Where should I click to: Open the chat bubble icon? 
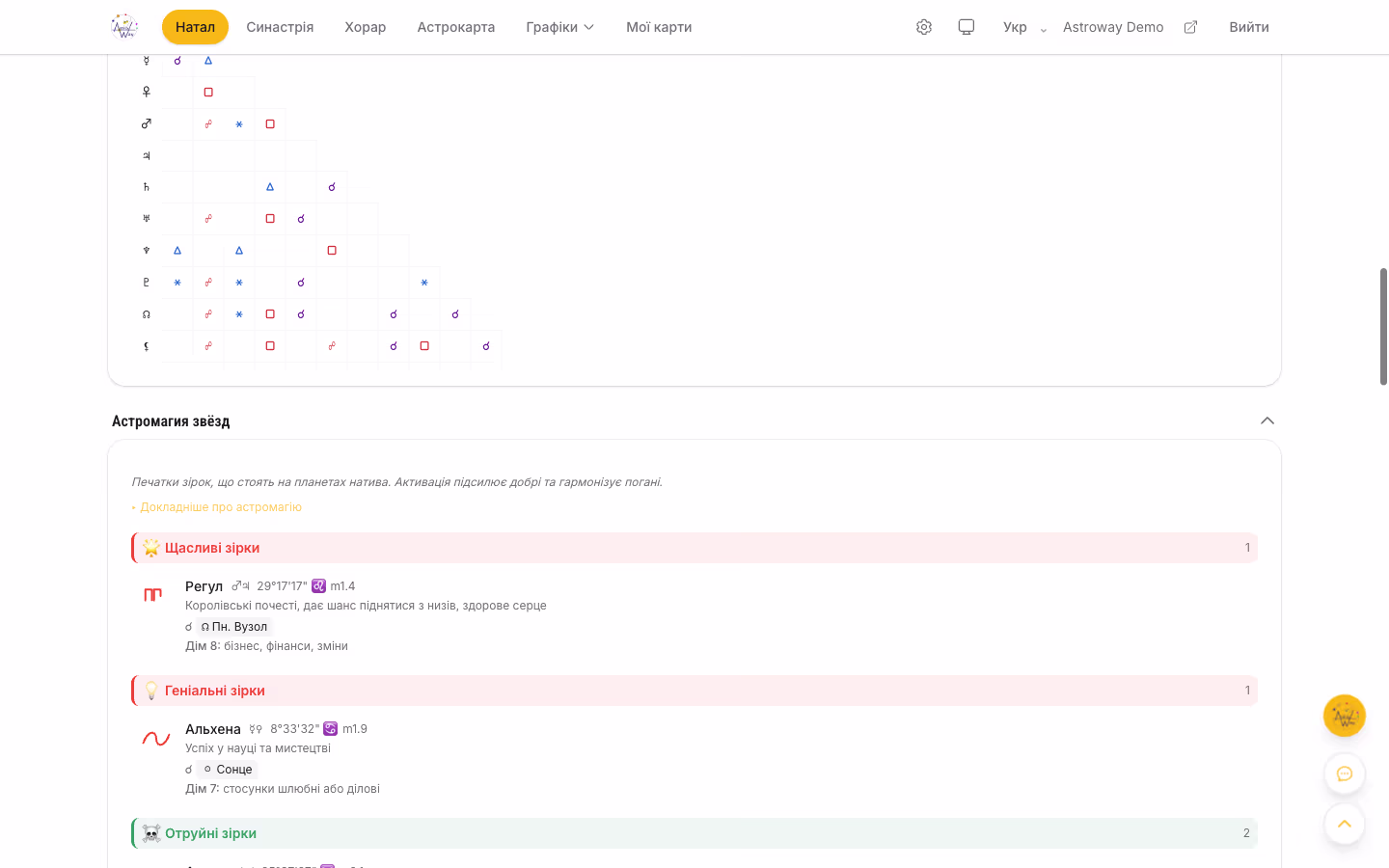(x=1344, y=773)
